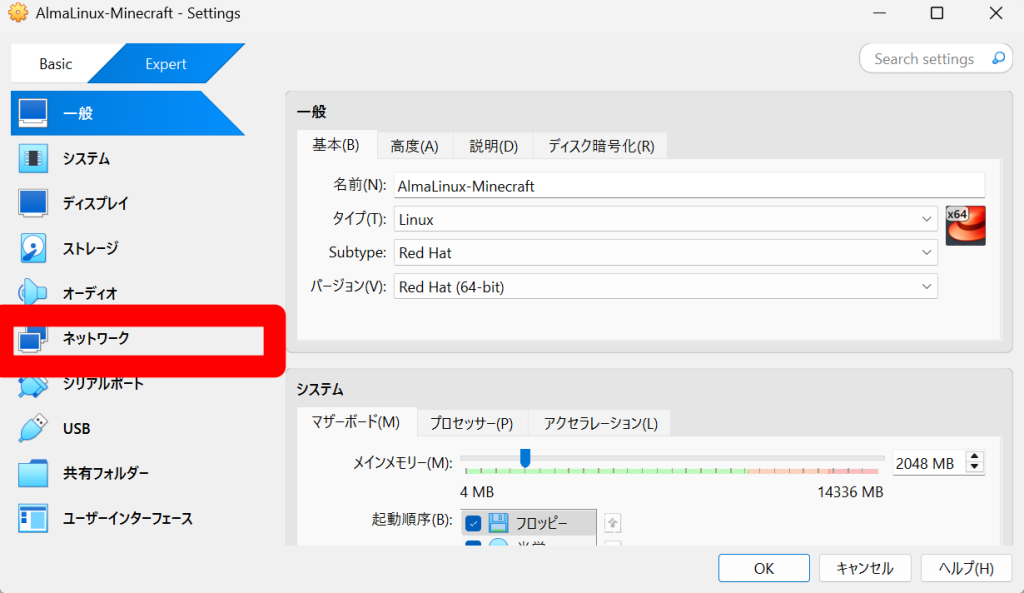This screenshot has width=1024, height=593.
Task: Open help with the ヘルプ(H) button
Action: (967, 568)
